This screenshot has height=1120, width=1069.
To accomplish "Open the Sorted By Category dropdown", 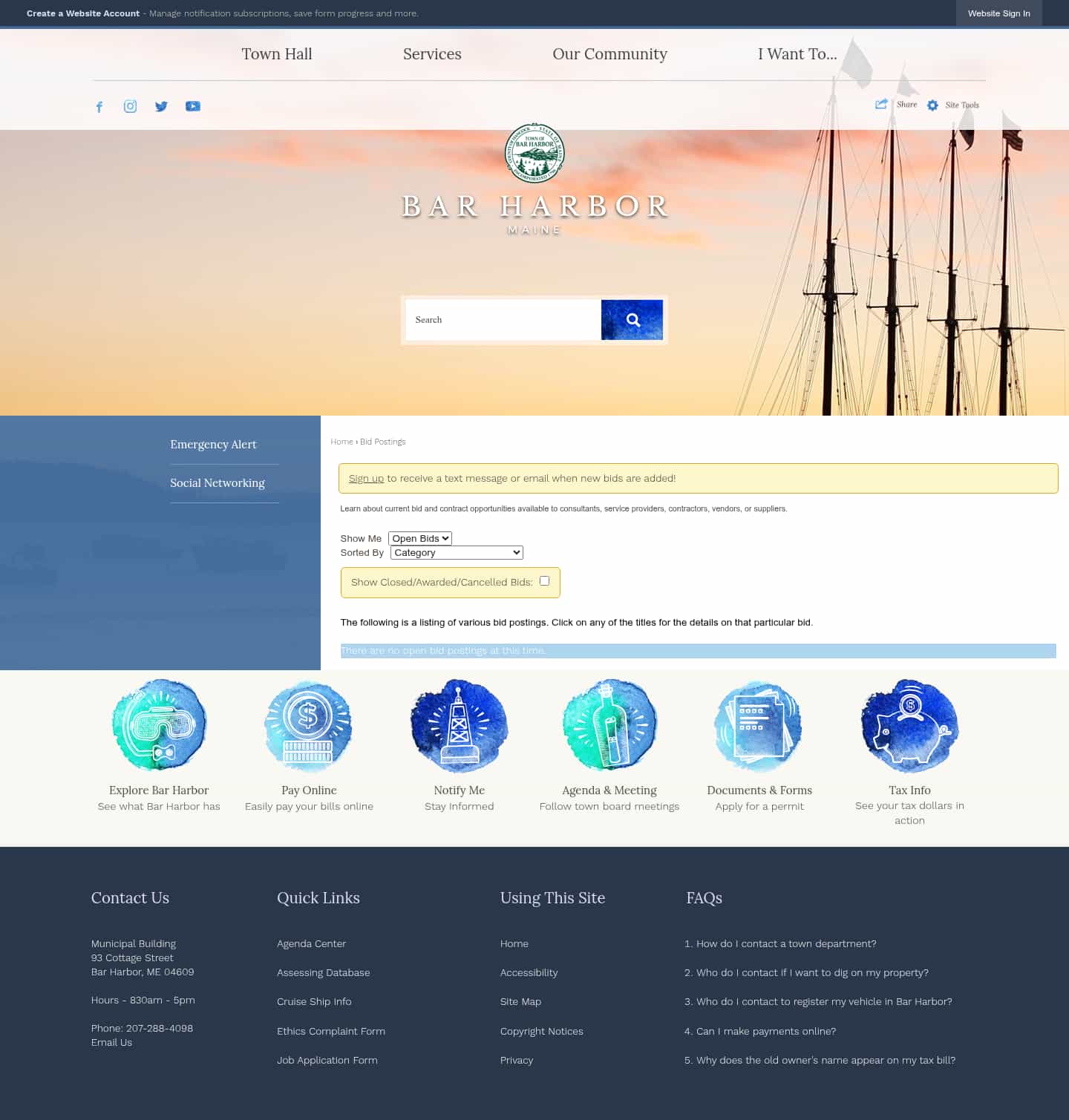I will coord(457,553).
